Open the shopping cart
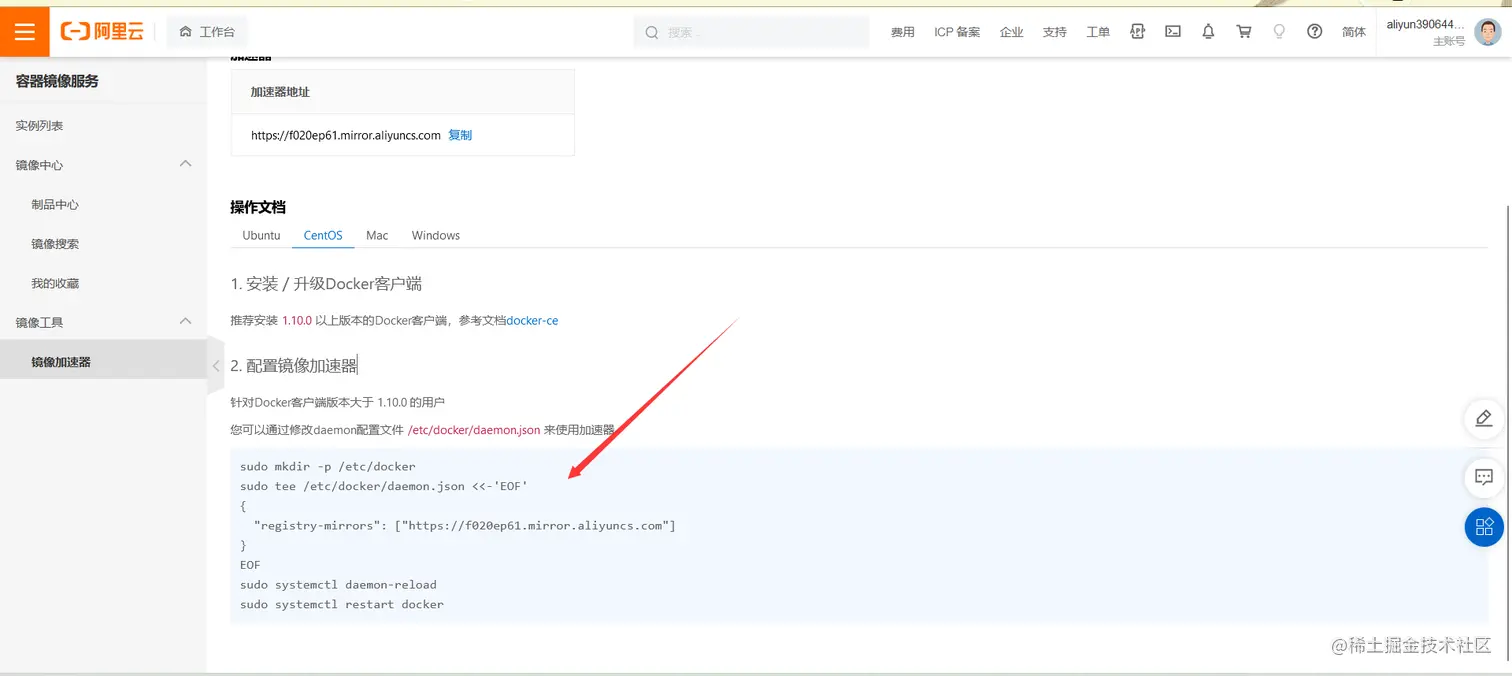The height and width of the screenshot is (676, 1512). tap(1244, 31)
